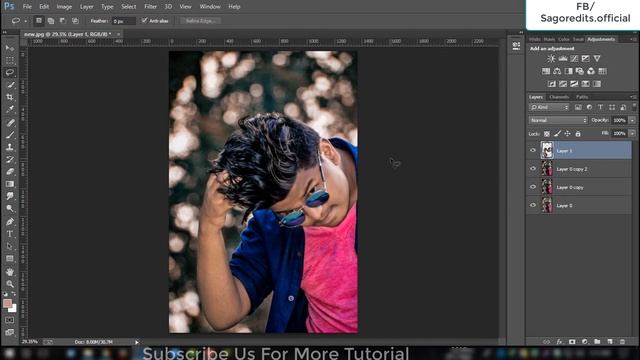This screenshot has width=640, height=360.
Task: Add a Curves adjustment
Action: coord(574,59)
